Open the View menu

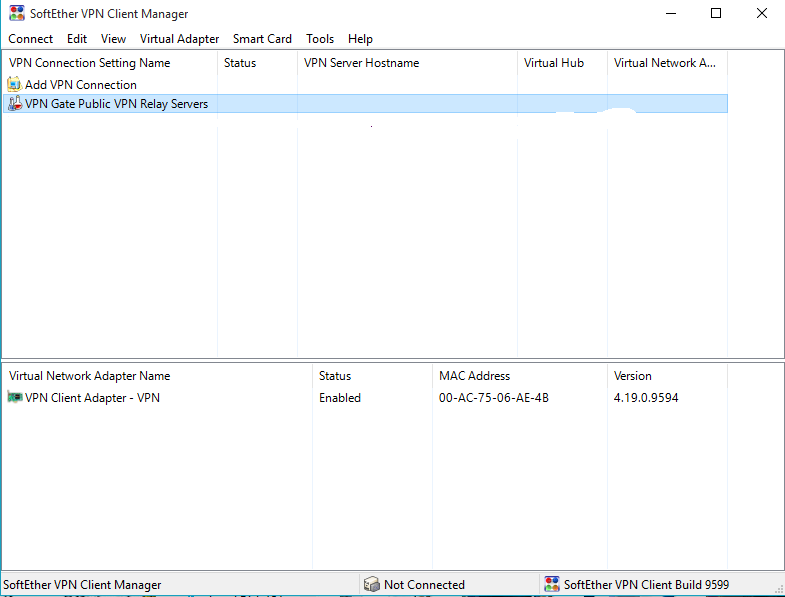coord(113,39)
